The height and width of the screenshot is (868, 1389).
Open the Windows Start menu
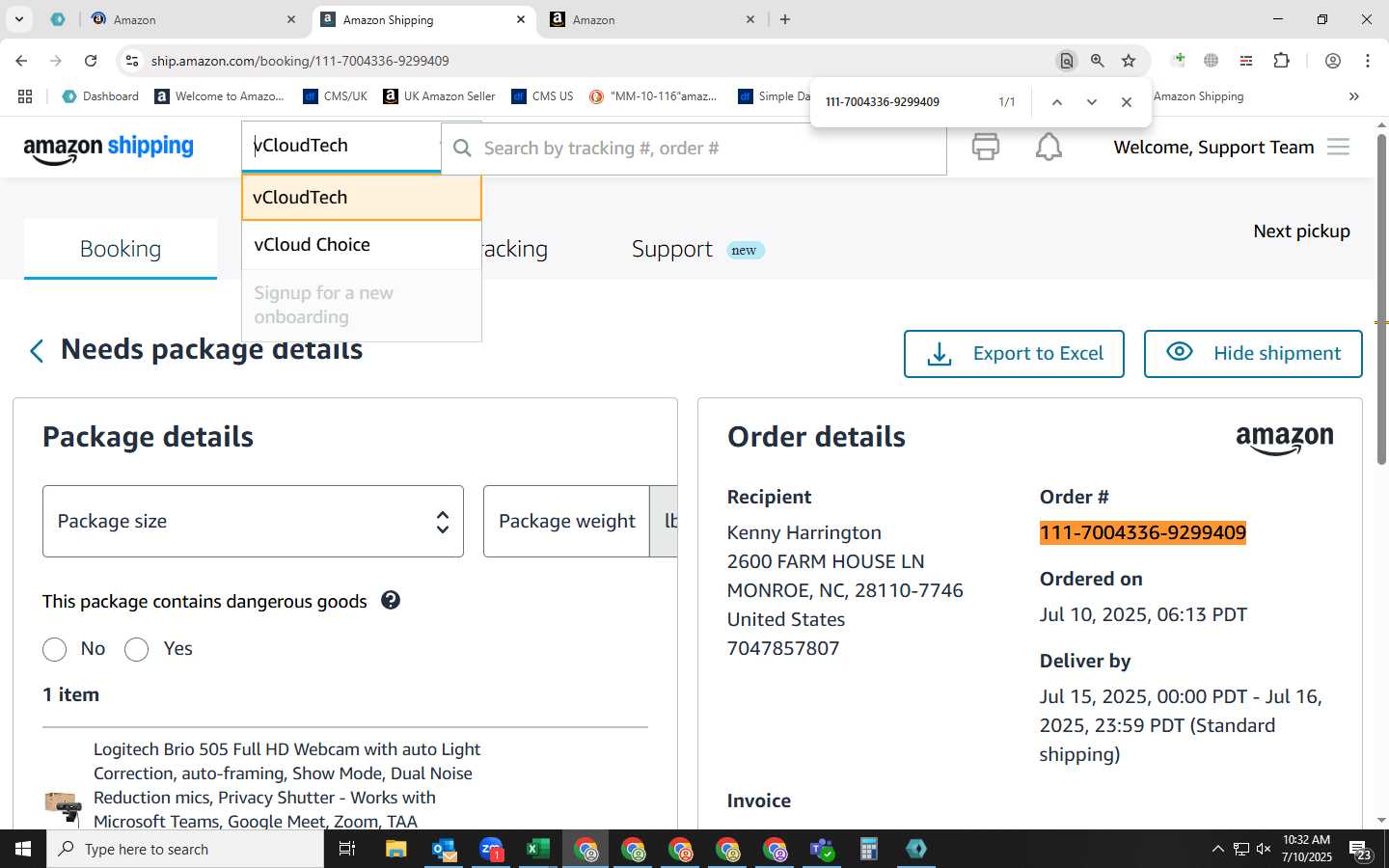click(23, 849)
